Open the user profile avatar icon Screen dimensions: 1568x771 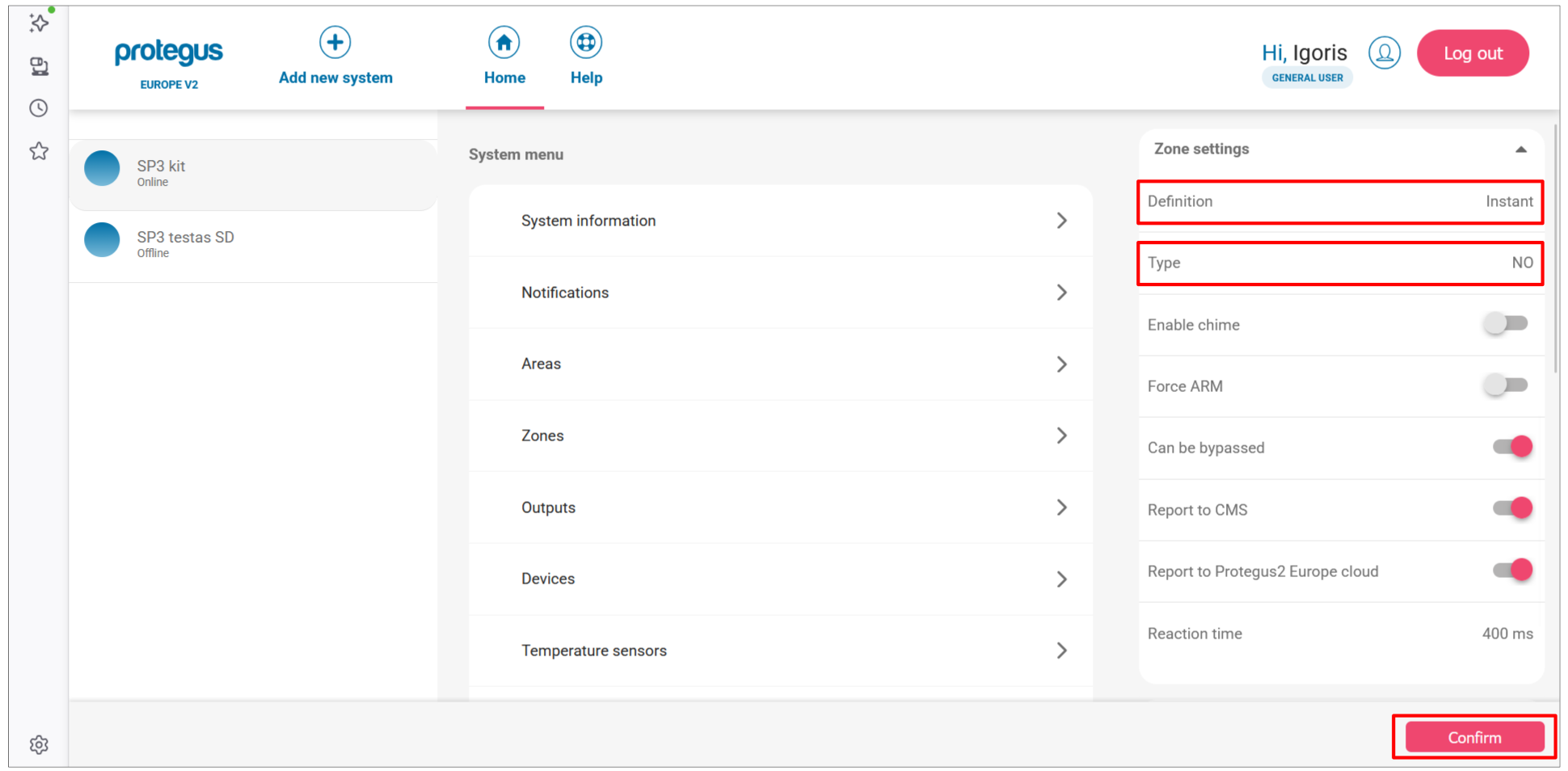(1385, 53)
